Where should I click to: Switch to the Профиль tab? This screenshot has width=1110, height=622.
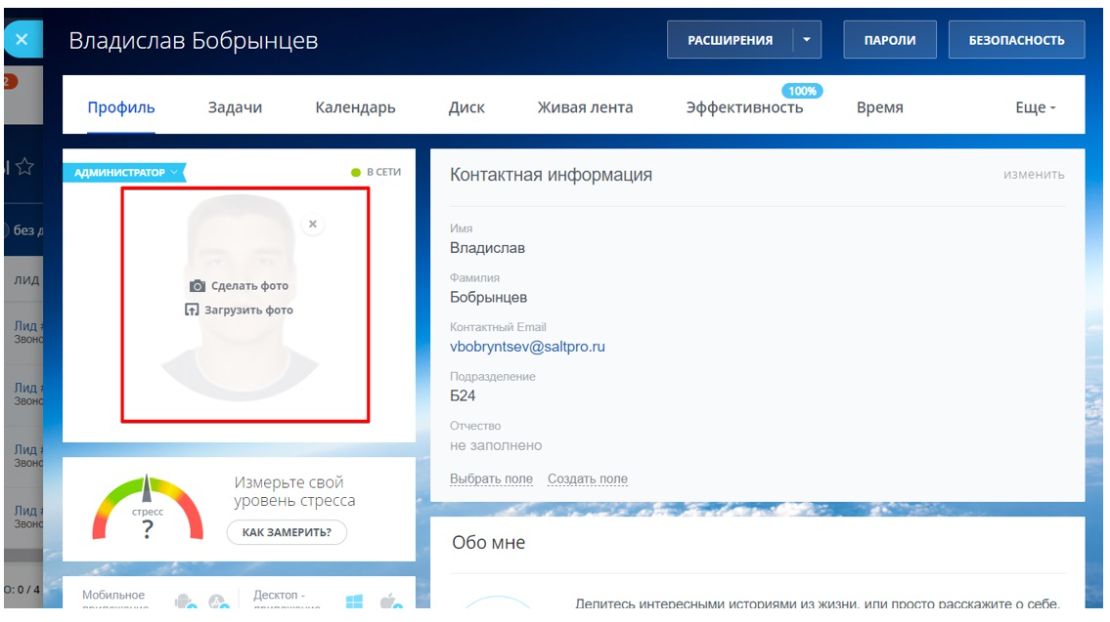[x=121, y=108]
